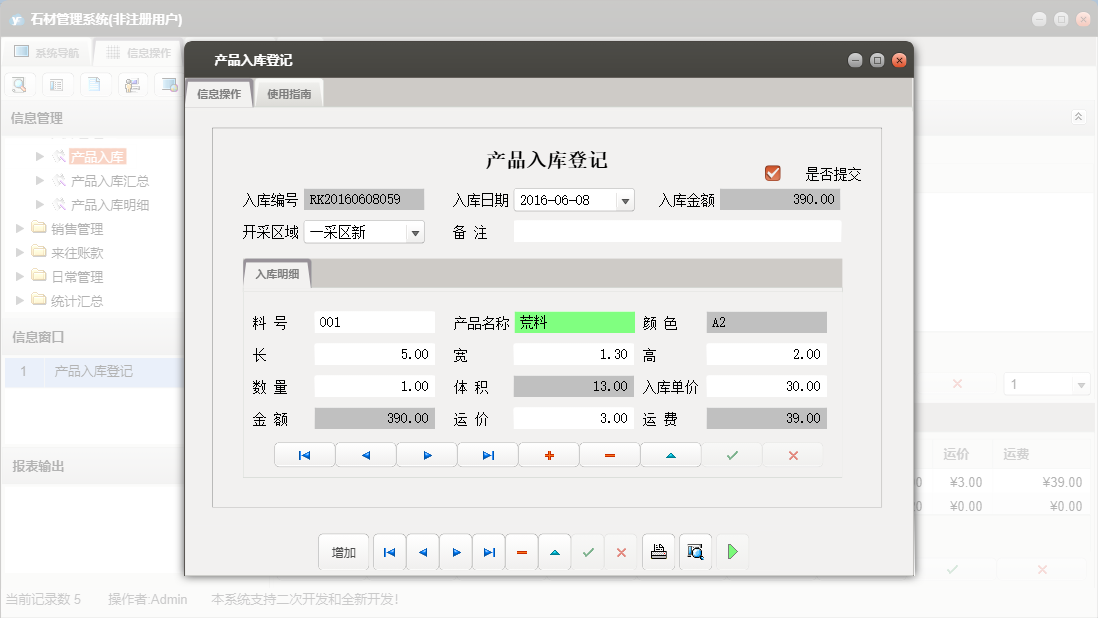Toggle the blue edit arrow in detail toolbar
1098x618 pixels.
click(670, 454)
